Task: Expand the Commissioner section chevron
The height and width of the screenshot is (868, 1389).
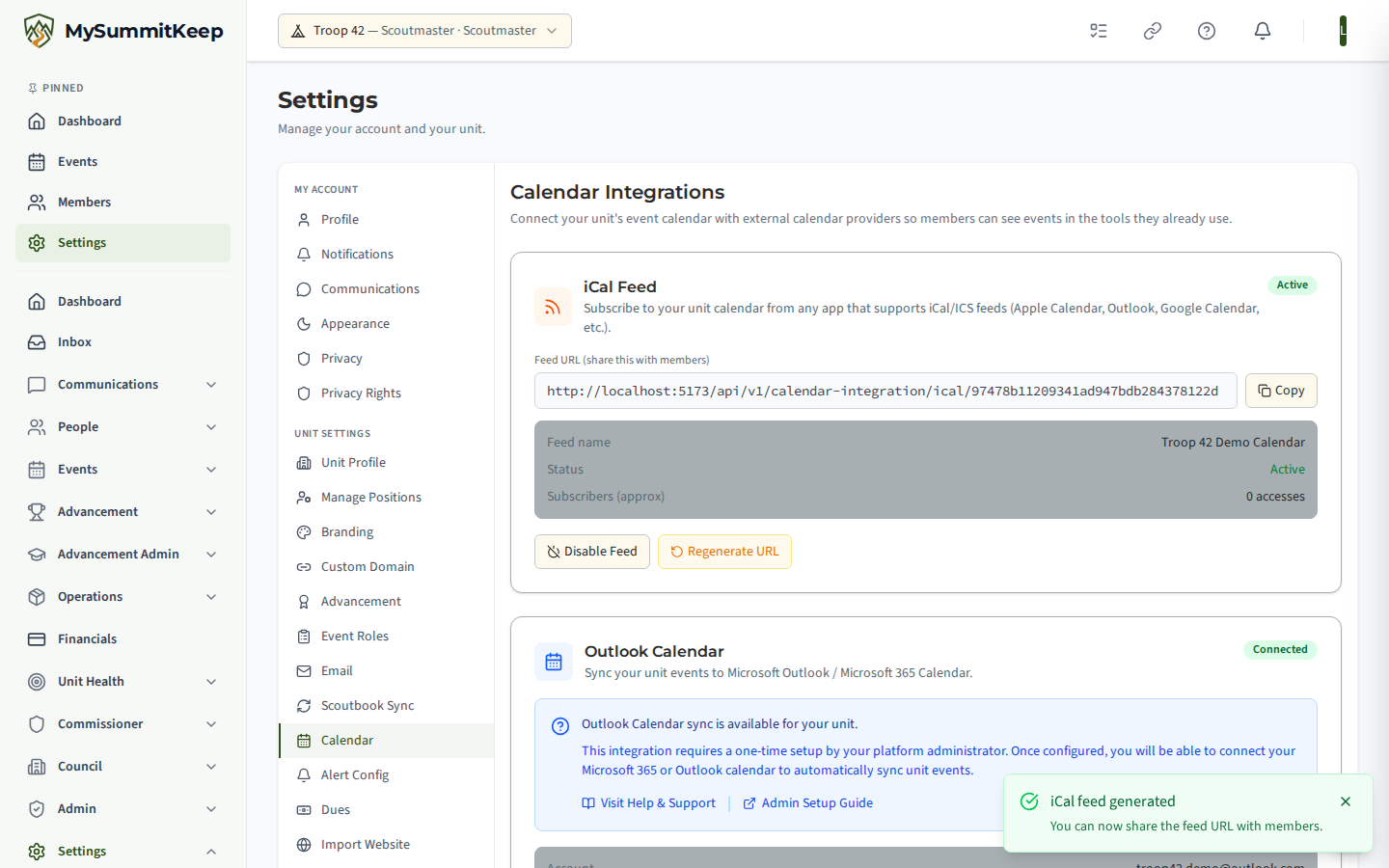Action: coord(211,724)
